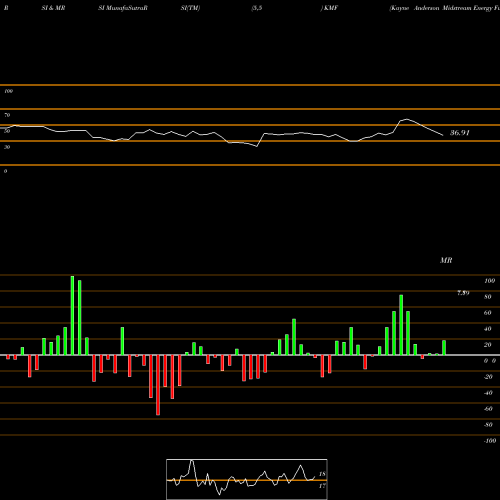Click the KMF ticker symbol in header

(331, 8)
